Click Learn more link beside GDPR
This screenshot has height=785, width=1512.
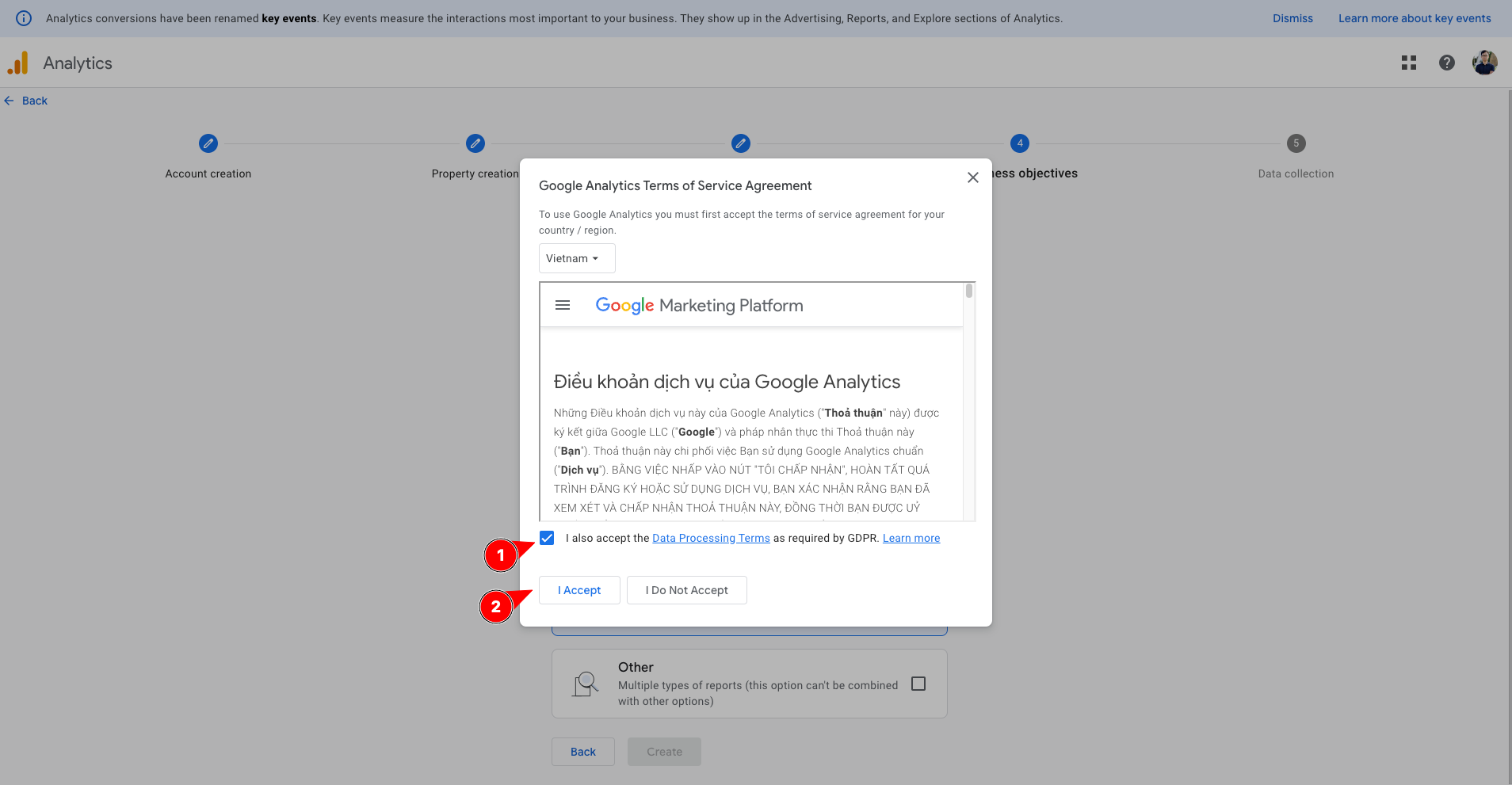click(911, 538)
